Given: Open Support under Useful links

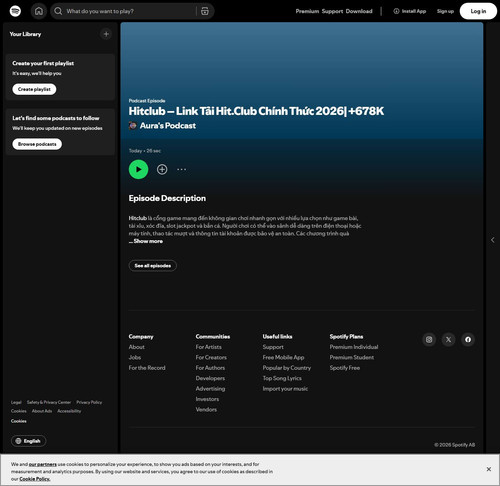Looking at the screenshot, I should coord(273,347).
